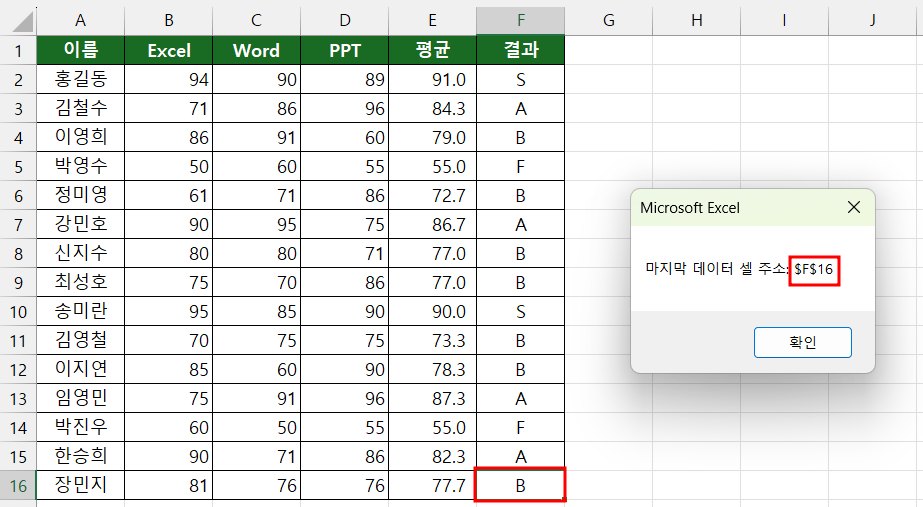
Task: Select the cell with name 신지수
Action: 81,253
